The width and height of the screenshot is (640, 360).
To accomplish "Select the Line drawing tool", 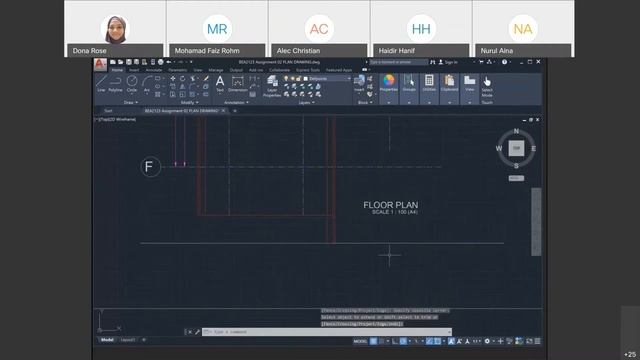I will pyautogui.click(x=101, y=83).
